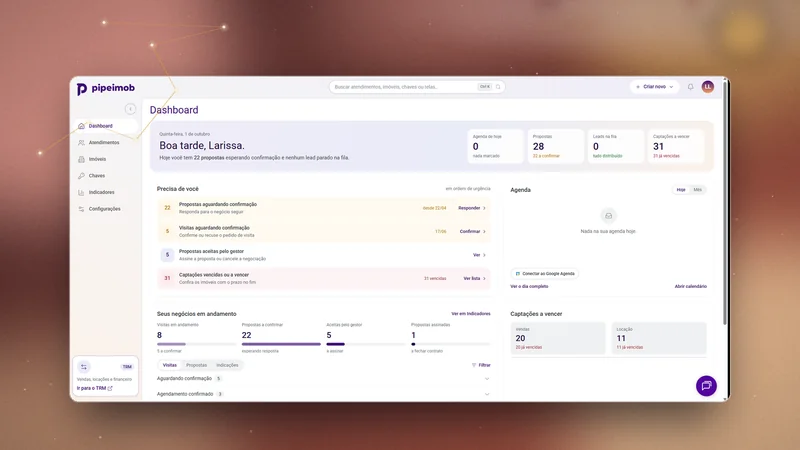The width and height of the screenshot is (800, 450).
Task: Click the page scrollbar
Action: click(x=724, y=204)
